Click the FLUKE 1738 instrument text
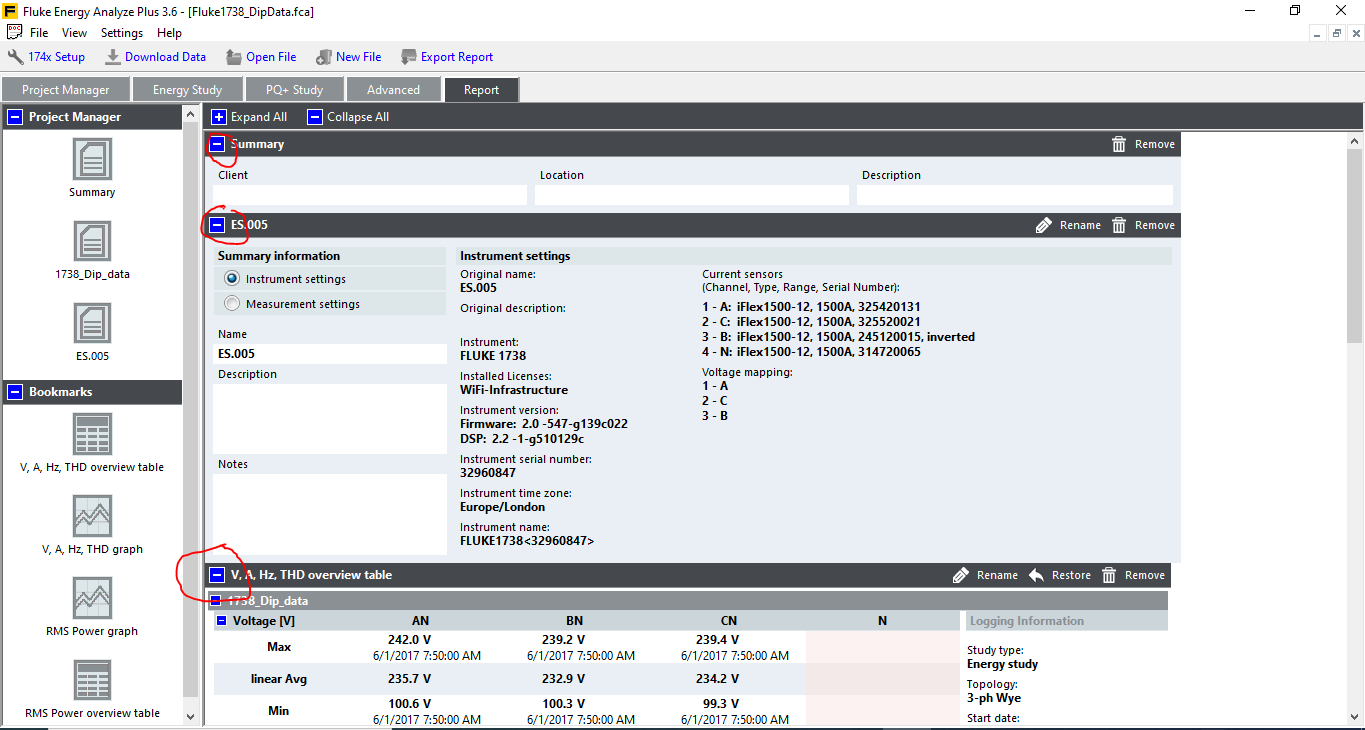 (493, 356)
